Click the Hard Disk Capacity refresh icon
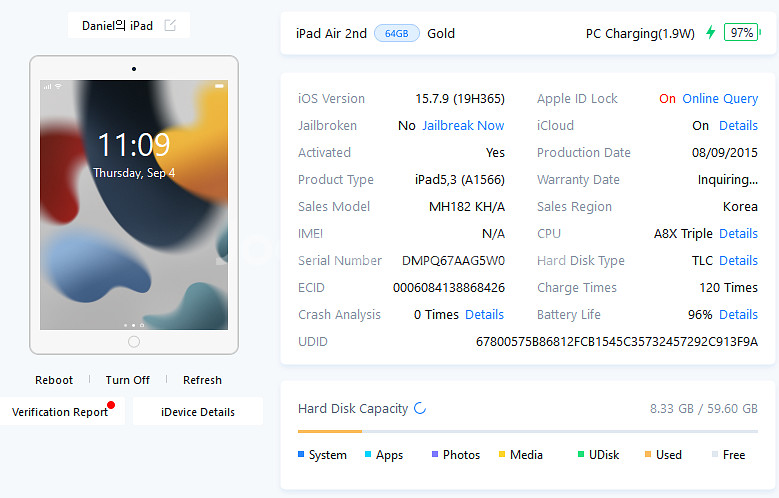 click(420, 408)
